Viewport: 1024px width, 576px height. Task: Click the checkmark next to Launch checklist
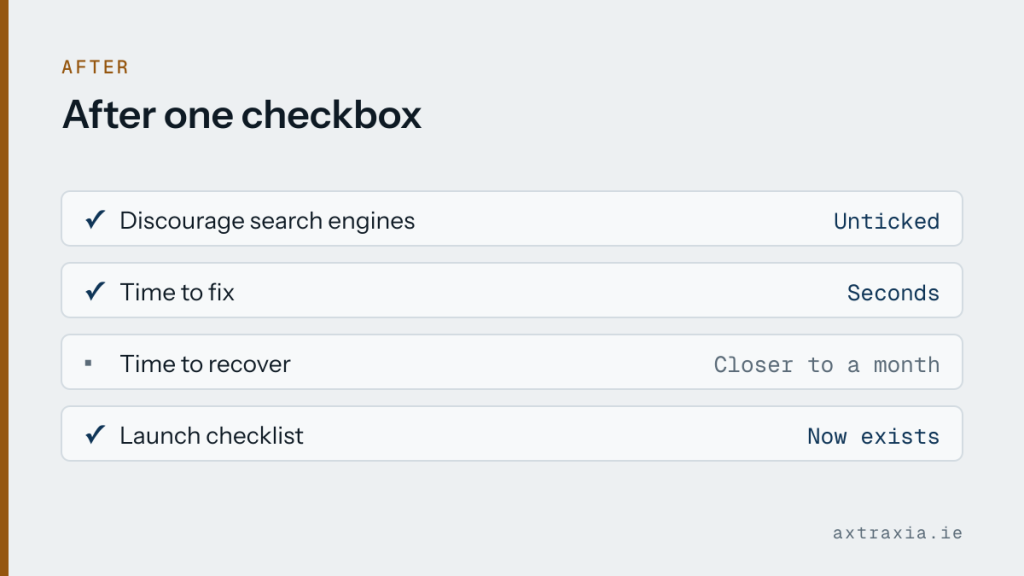click(95, 435)
